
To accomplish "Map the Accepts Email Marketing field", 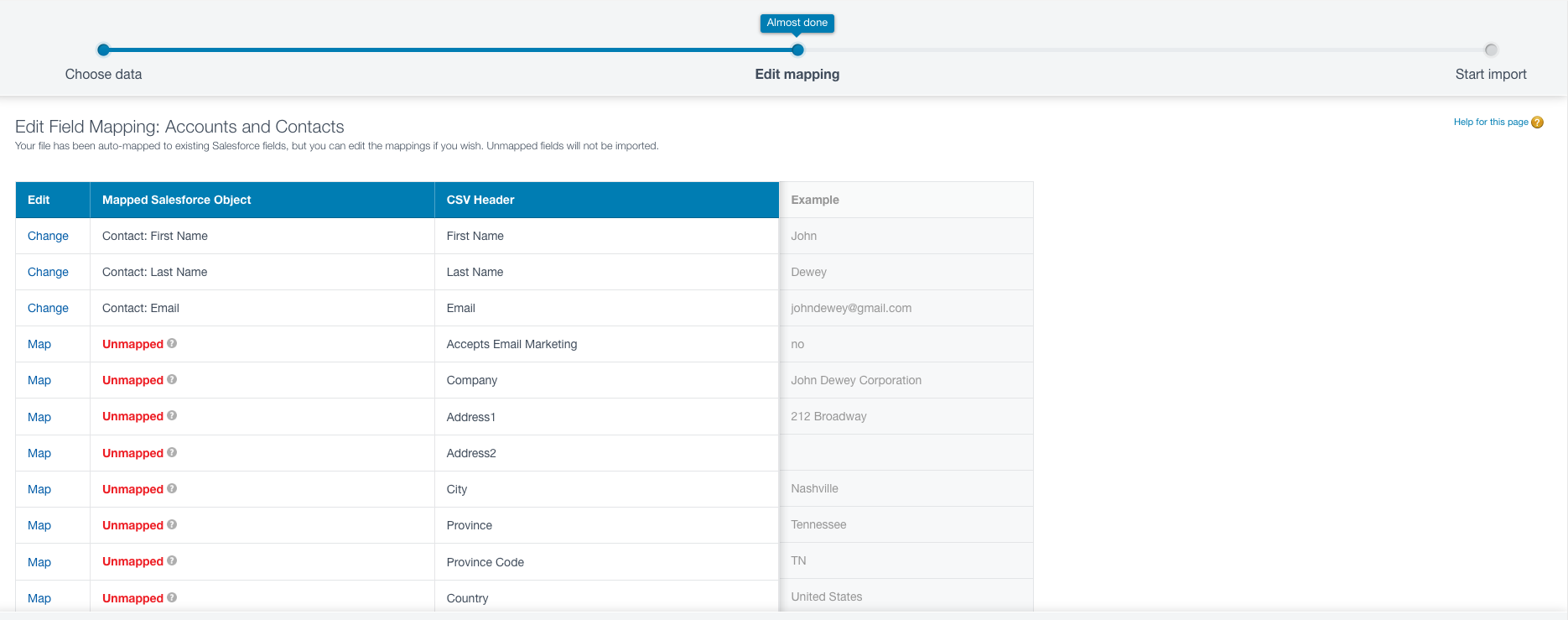I will point(39,344).
